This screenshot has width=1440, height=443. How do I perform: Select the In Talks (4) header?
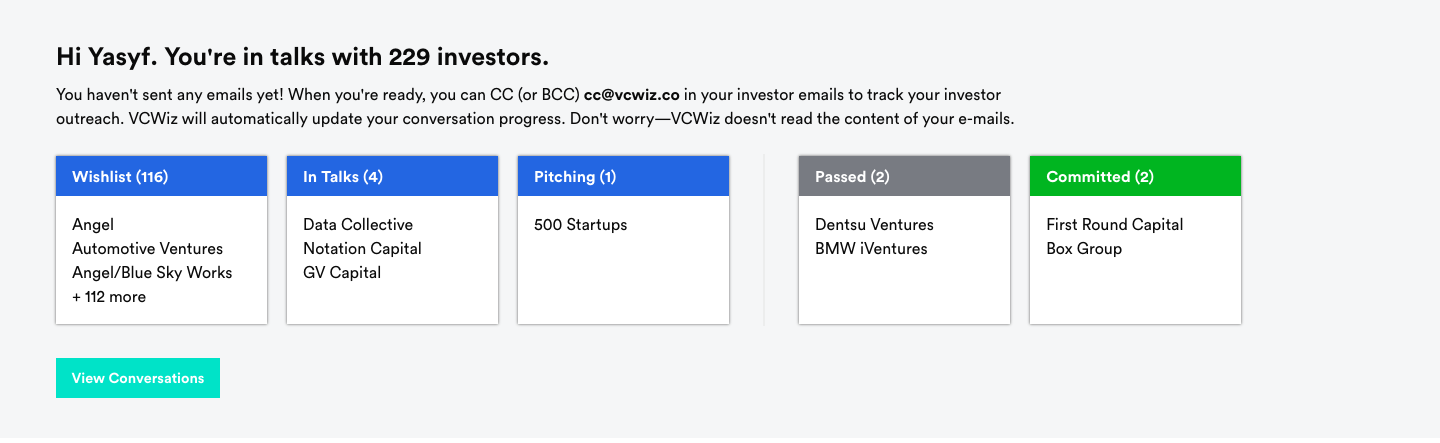click(392, 176)
